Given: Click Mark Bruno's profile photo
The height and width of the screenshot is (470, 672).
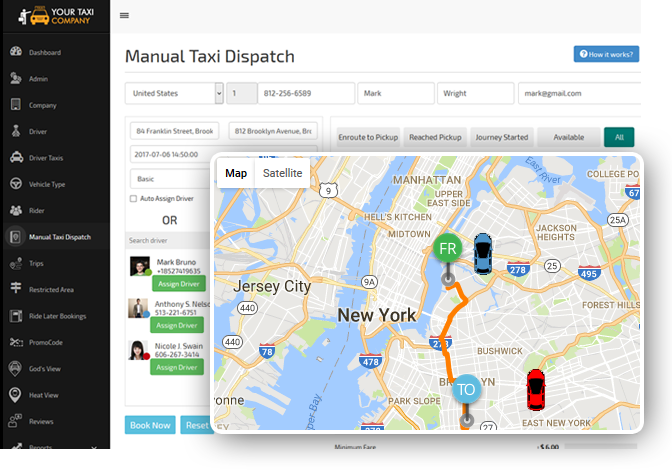Looking at the screenshot, I should pos(140,266).
